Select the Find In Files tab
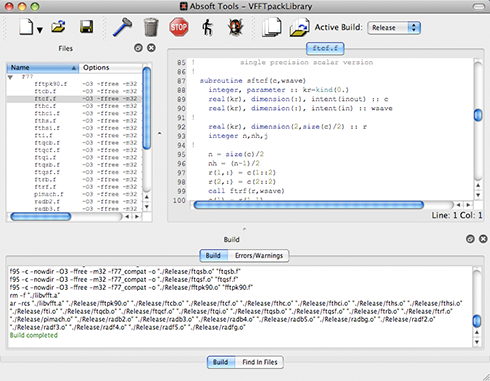Viewport: 490px width, 381px height. pyautogui.click(x=260, y=362)
